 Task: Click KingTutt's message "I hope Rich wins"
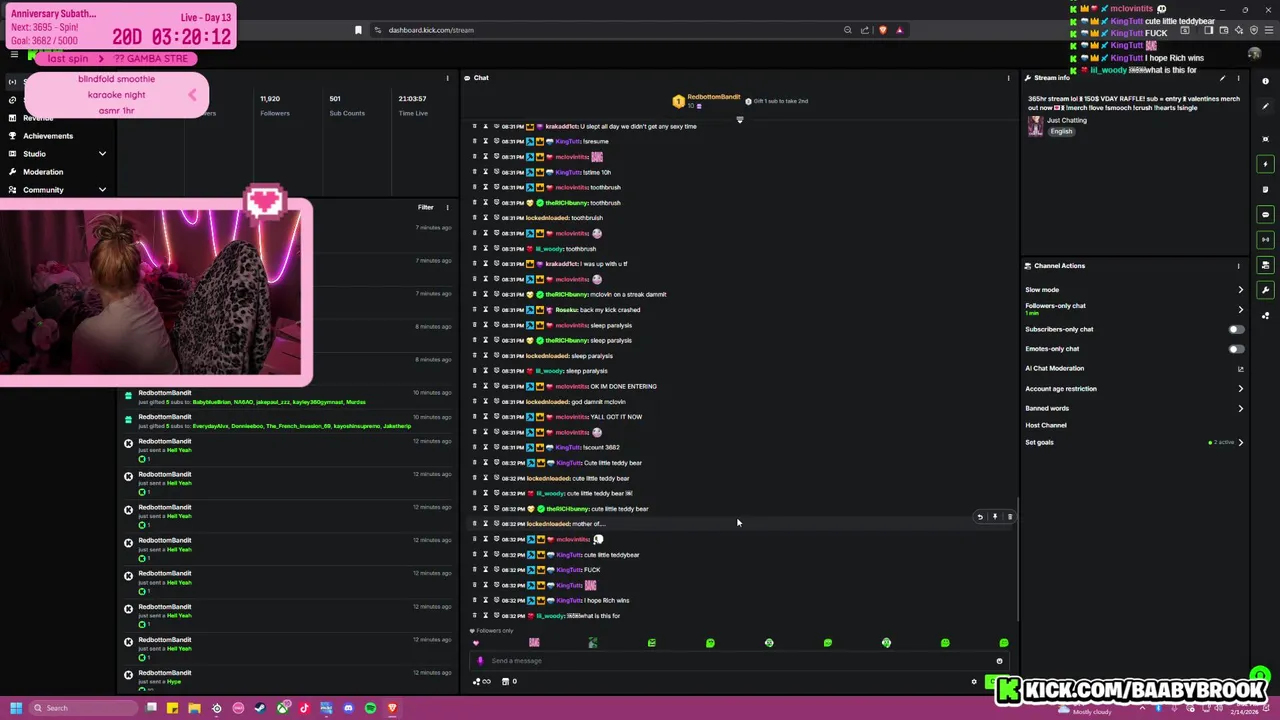[x=607, y=601]
